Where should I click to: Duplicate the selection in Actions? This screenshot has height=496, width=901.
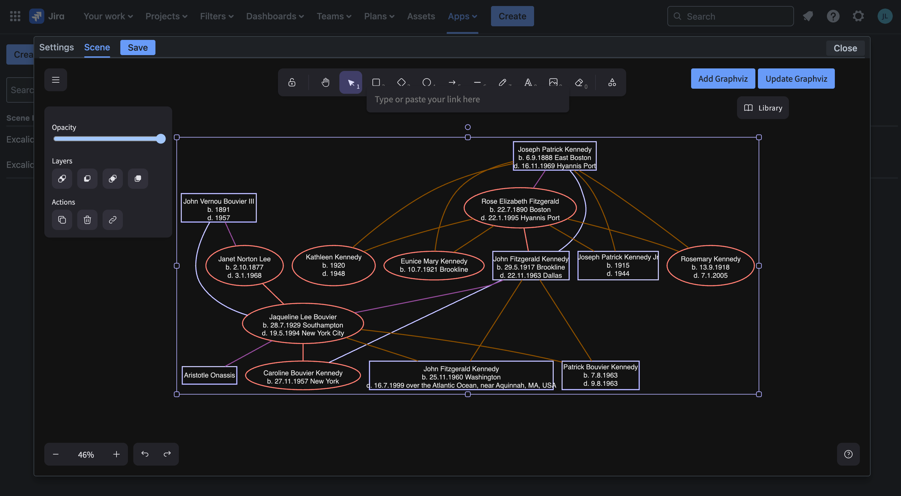[62, 220]
